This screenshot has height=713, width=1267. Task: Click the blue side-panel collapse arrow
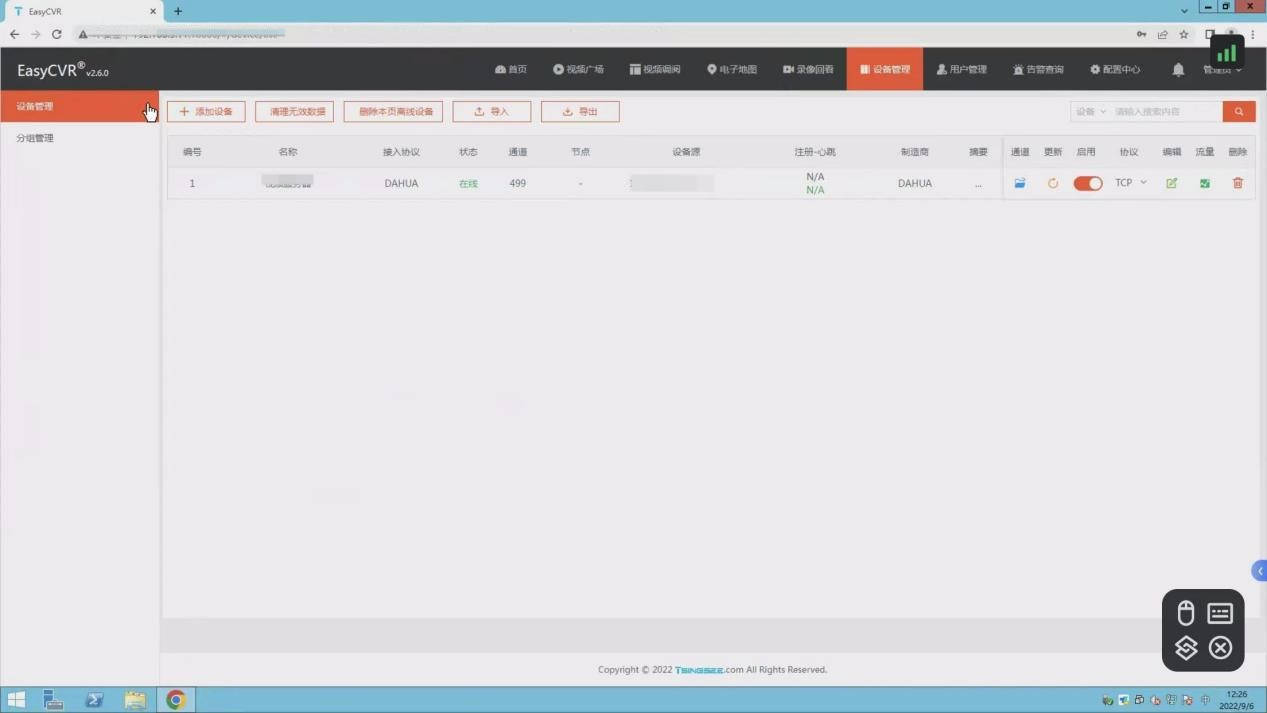click(1260, 571)
